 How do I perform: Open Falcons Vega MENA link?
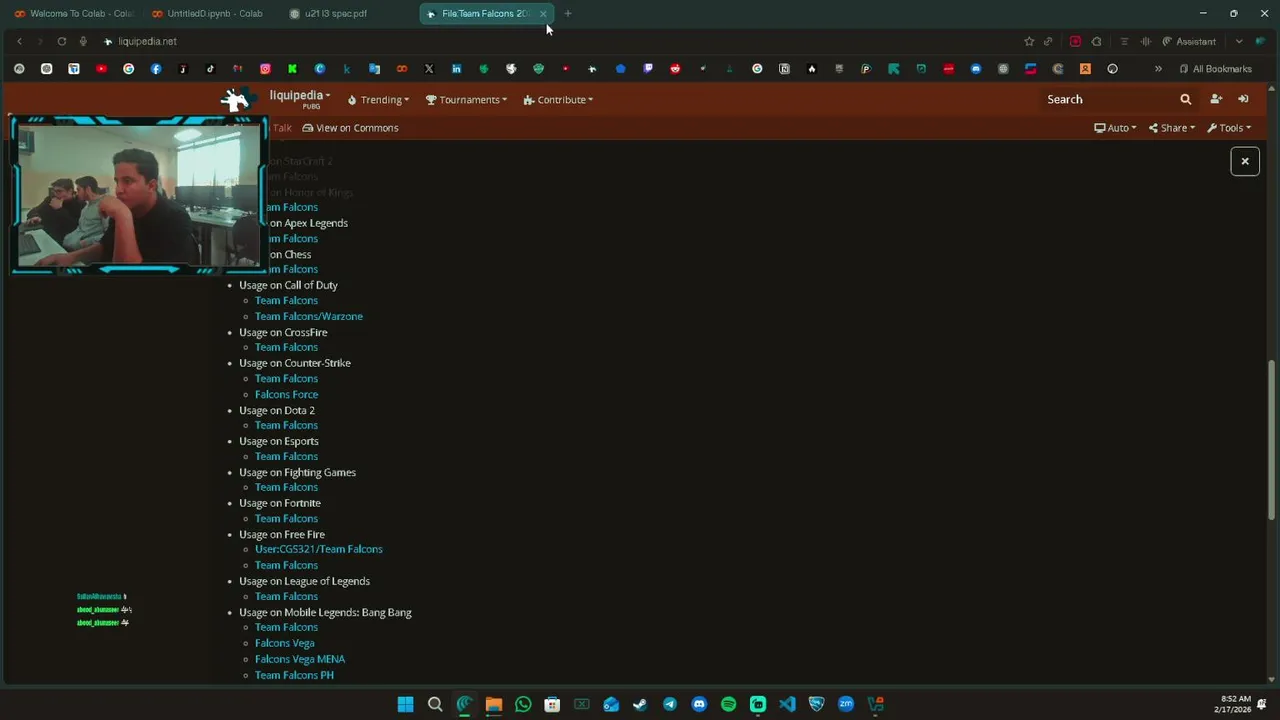pos(300,659)
